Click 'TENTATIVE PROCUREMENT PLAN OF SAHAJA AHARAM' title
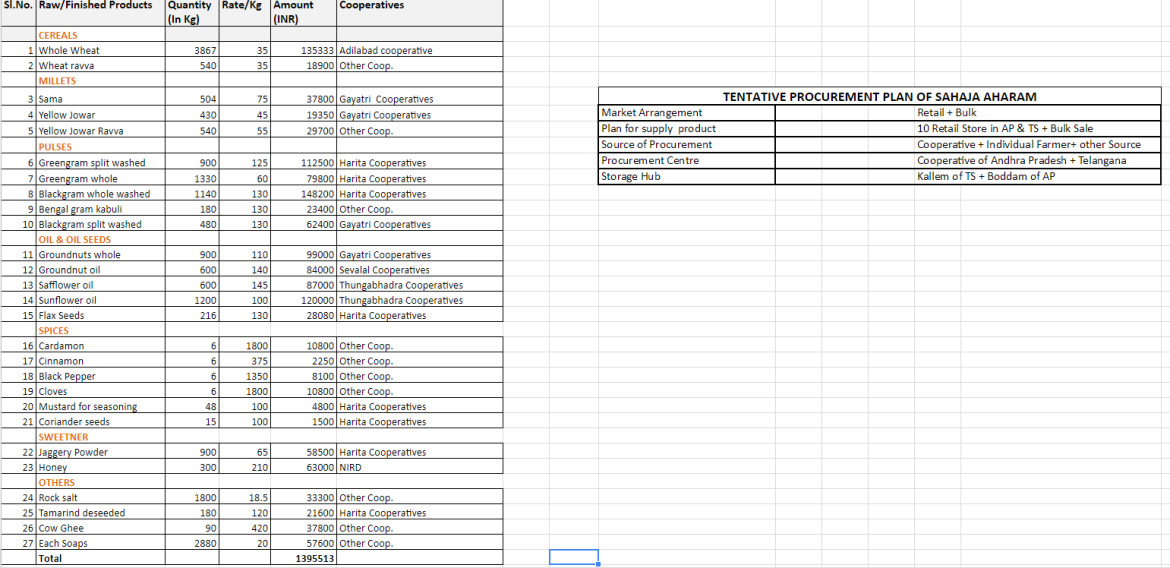The height and width of the screenshot is (568, 1170). pos(879,97)
